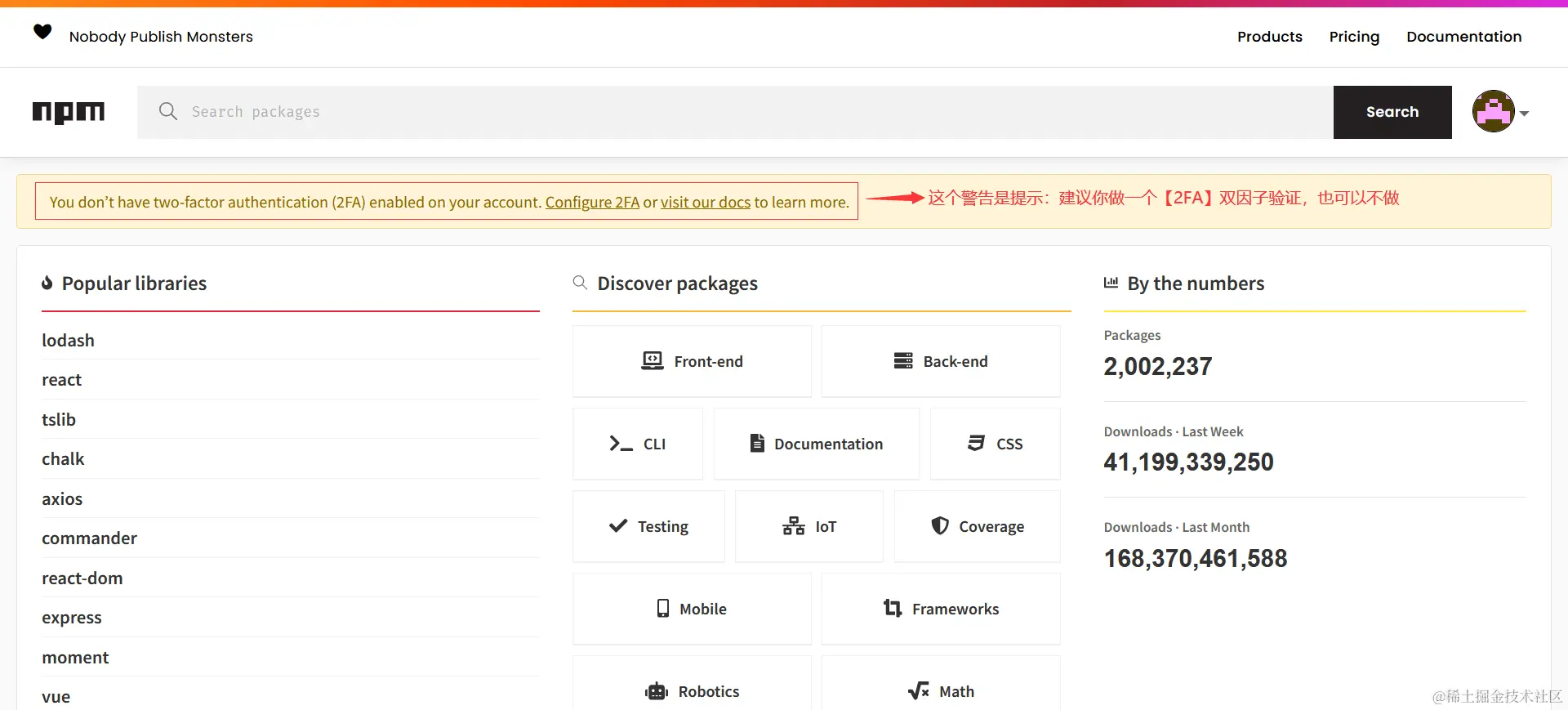
Task: Open the Products menu
Action: 1270,37
